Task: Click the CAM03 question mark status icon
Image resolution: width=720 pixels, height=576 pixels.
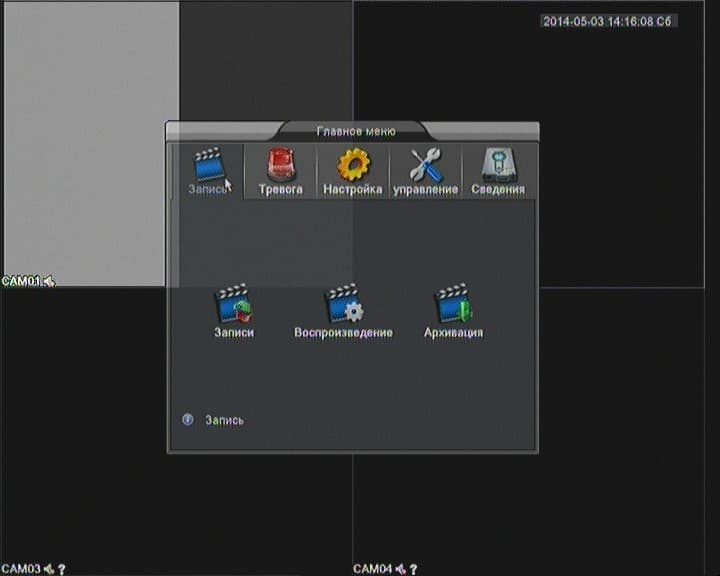Action: click(62, 570)
